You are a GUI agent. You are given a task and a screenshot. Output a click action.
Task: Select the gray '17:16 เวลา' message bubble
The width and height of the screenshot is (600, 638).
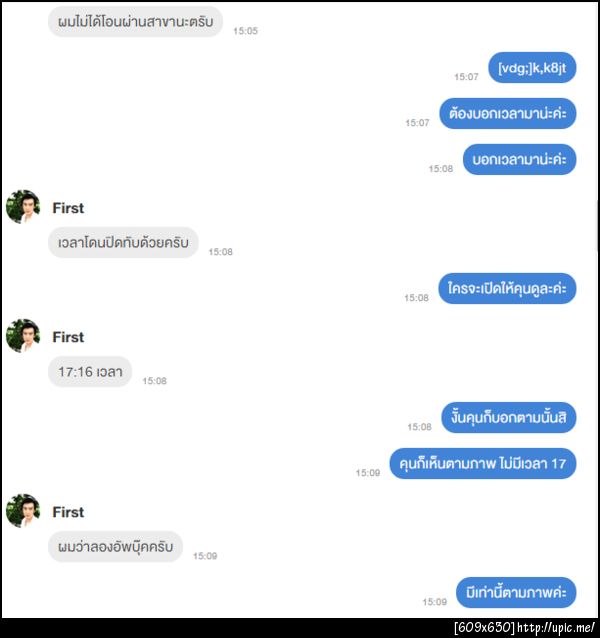click(90, 371)
